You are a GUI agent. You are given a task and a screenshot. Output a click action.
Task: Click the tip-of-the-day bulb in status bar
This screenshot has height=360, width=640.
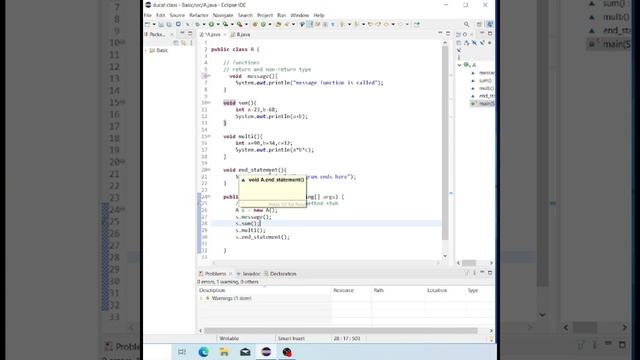point(491,338)
